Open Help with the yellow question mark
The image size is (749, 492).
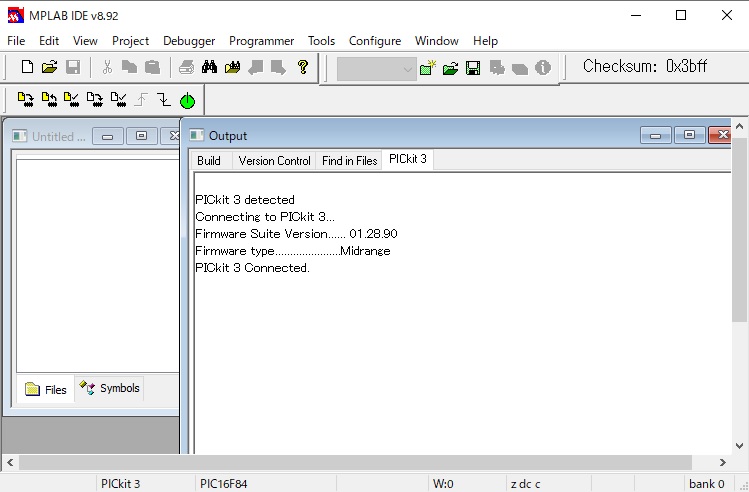pyautogui.click(x=302, y=67)
